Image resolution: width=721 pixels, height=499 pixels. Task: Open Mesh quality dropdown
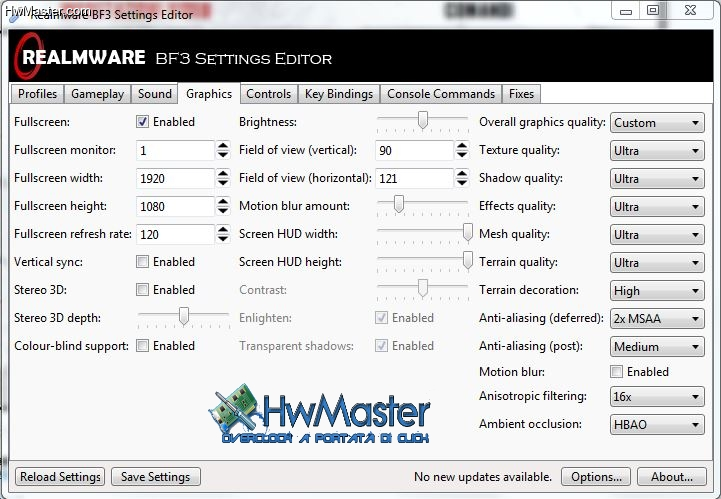(x=657, y=235)
